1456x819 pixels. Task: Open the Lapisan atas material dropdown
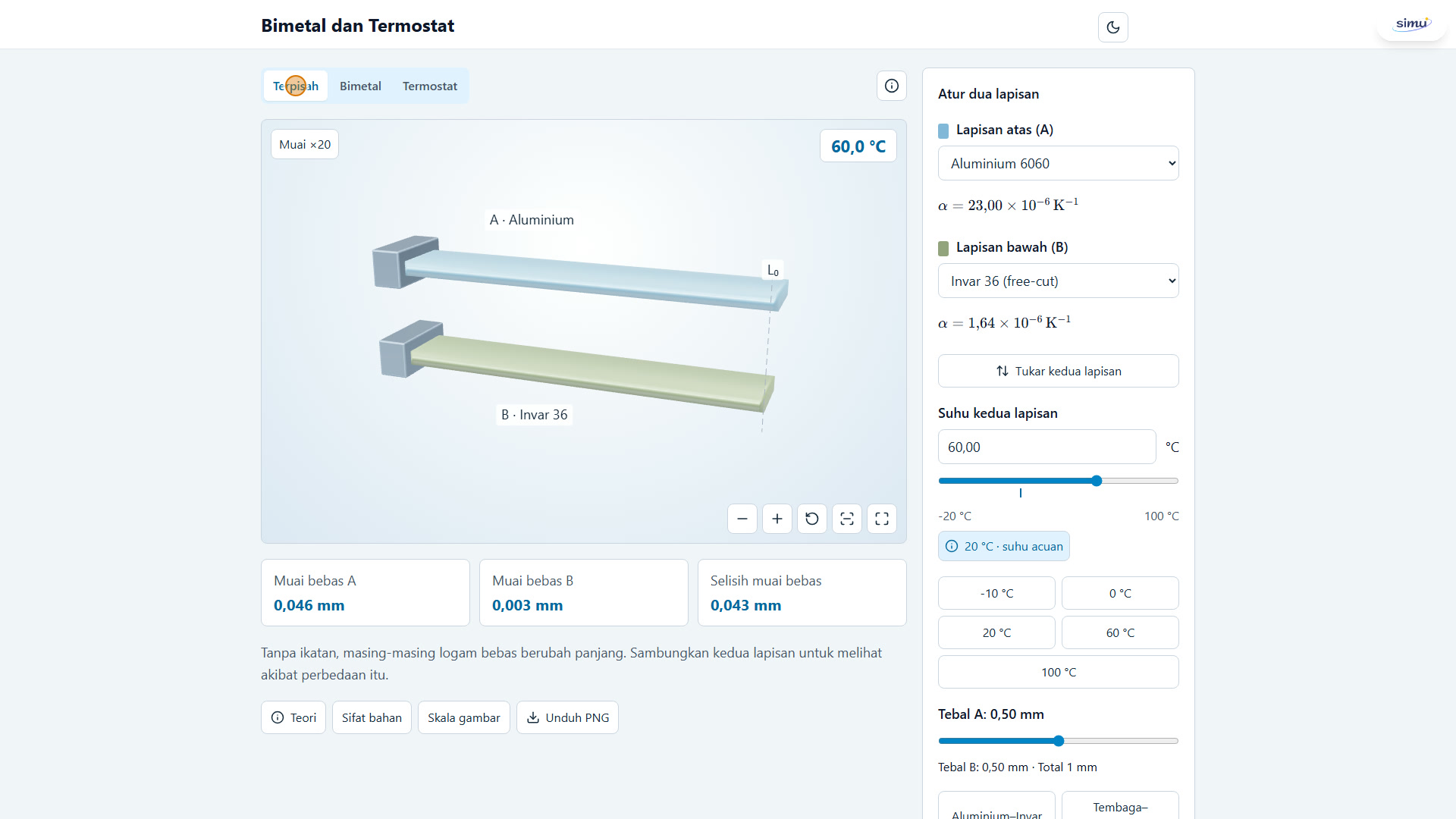pos(1059,163)
